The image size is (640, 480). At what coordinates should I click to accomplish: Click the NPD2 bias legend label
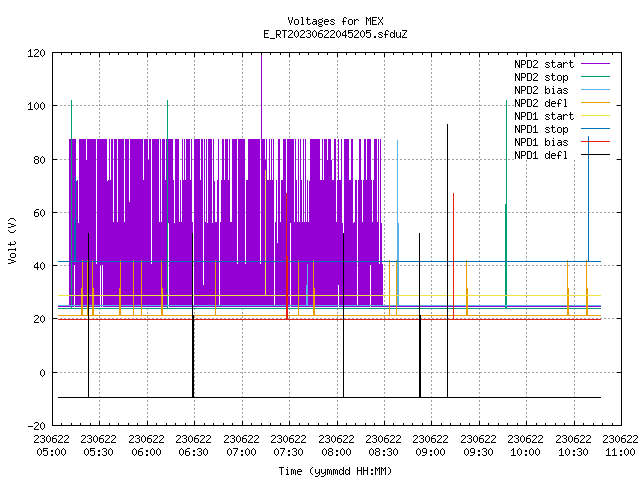coord(541,90)
